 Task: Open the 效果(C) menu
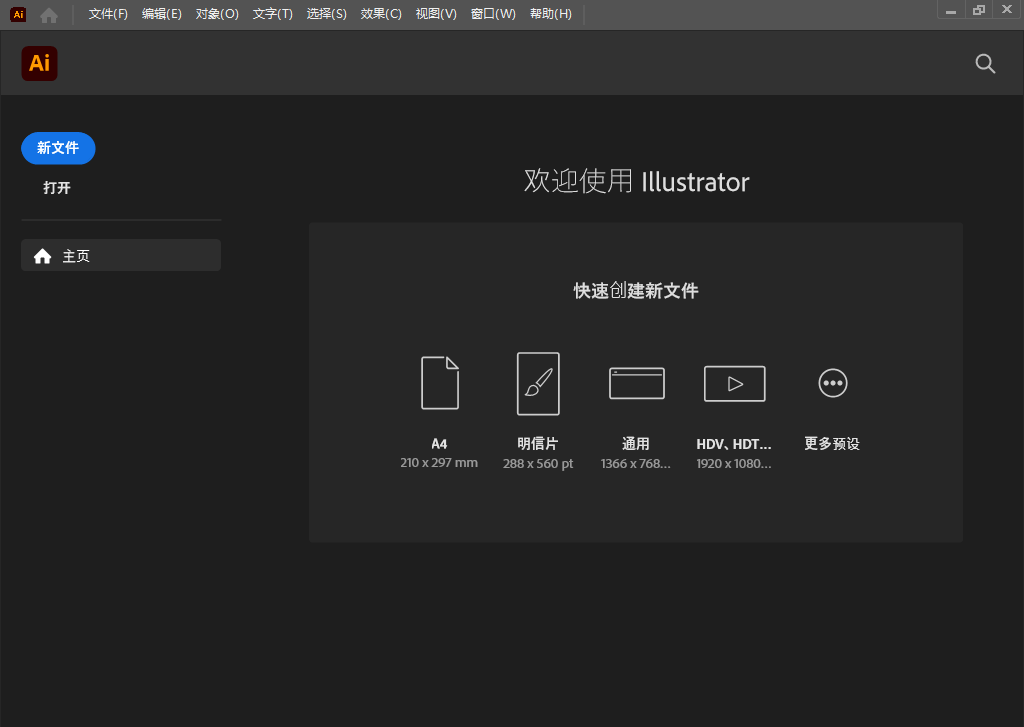(x=381, y=14)
